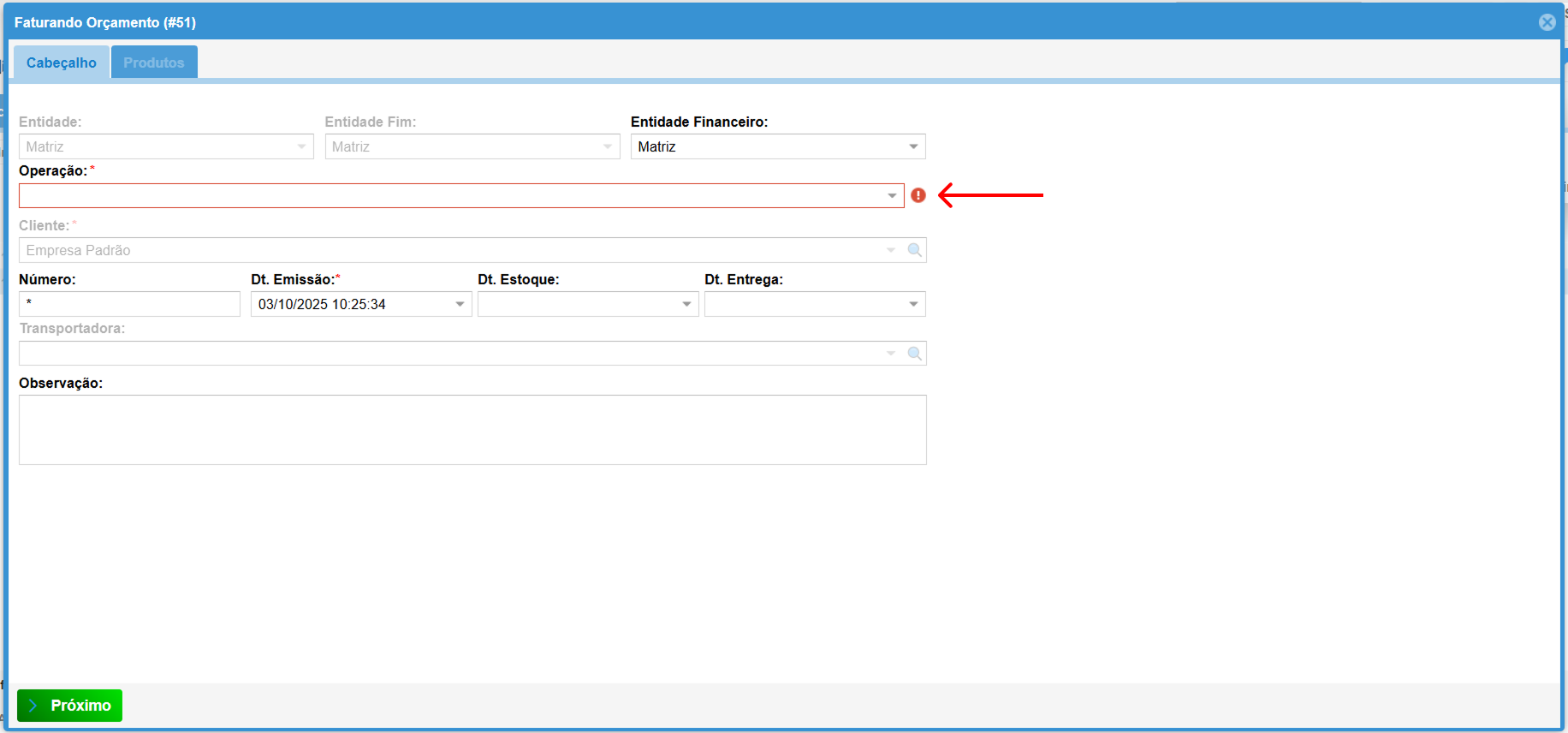
Task: Open the Dt. Emissão date picker arrow
Action: pos(460,305)
